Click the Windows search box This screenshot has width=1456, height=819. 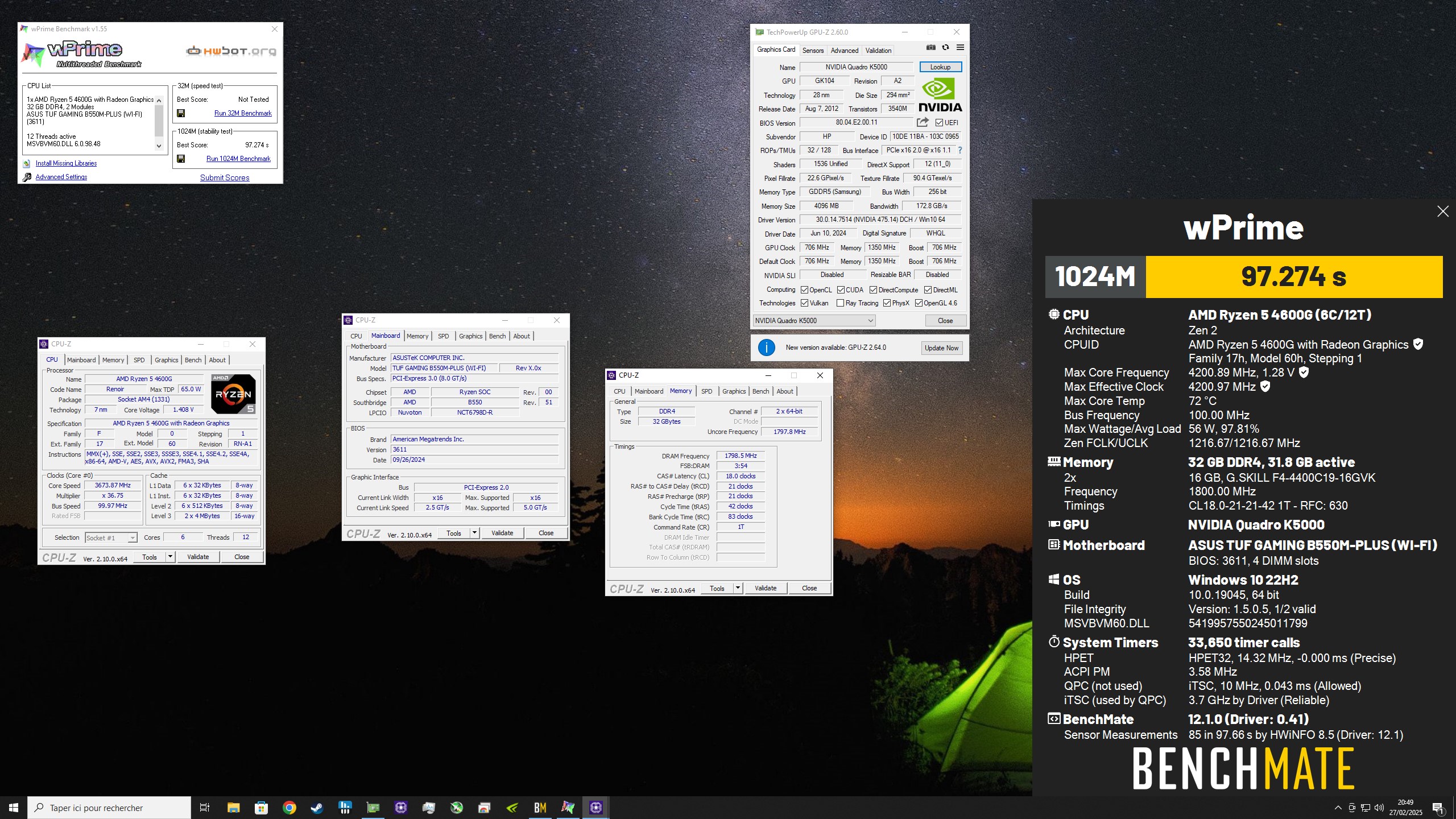(109, 808)
